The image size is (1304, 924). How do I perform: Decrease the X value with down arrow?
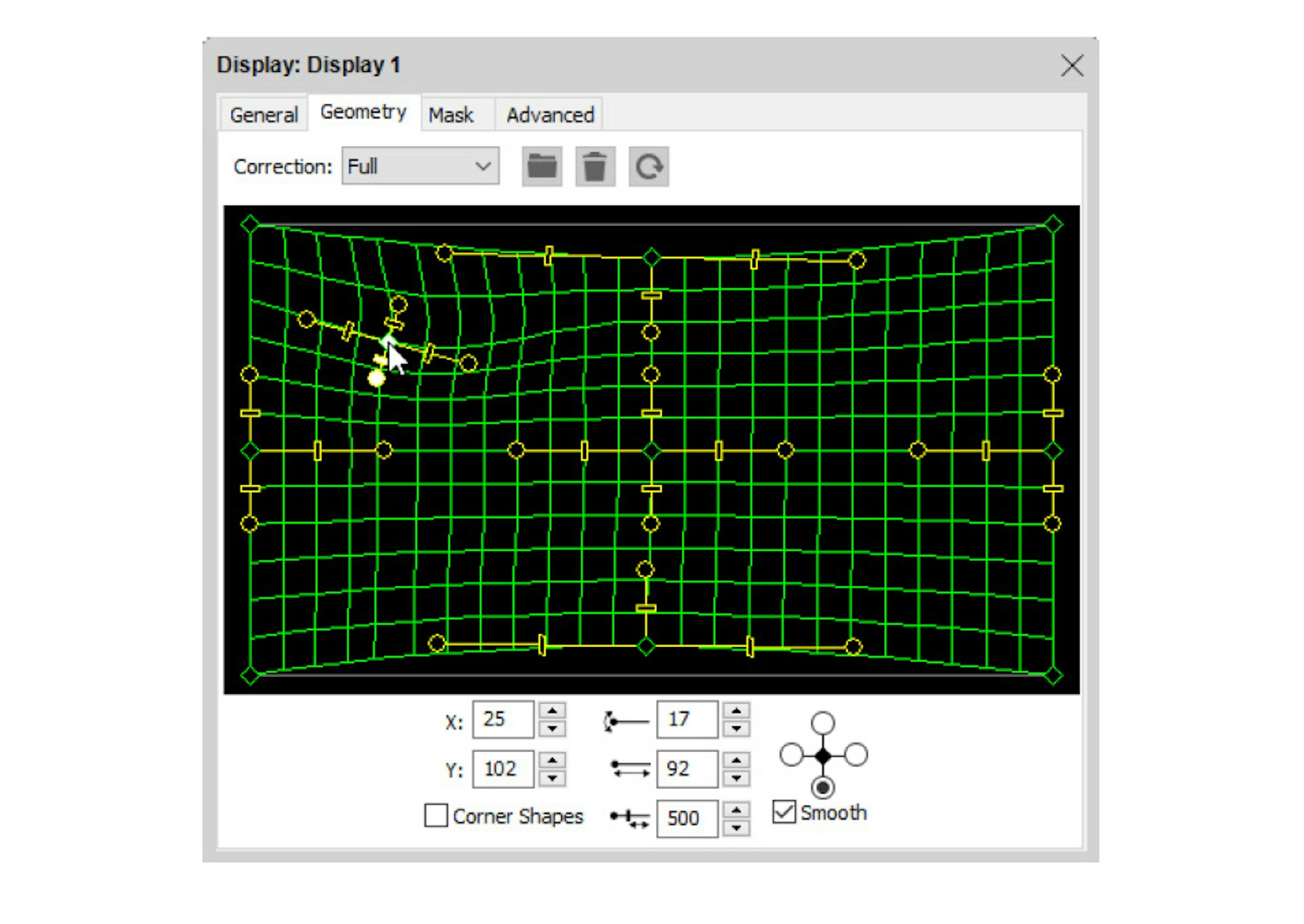[x=552, y=728]
